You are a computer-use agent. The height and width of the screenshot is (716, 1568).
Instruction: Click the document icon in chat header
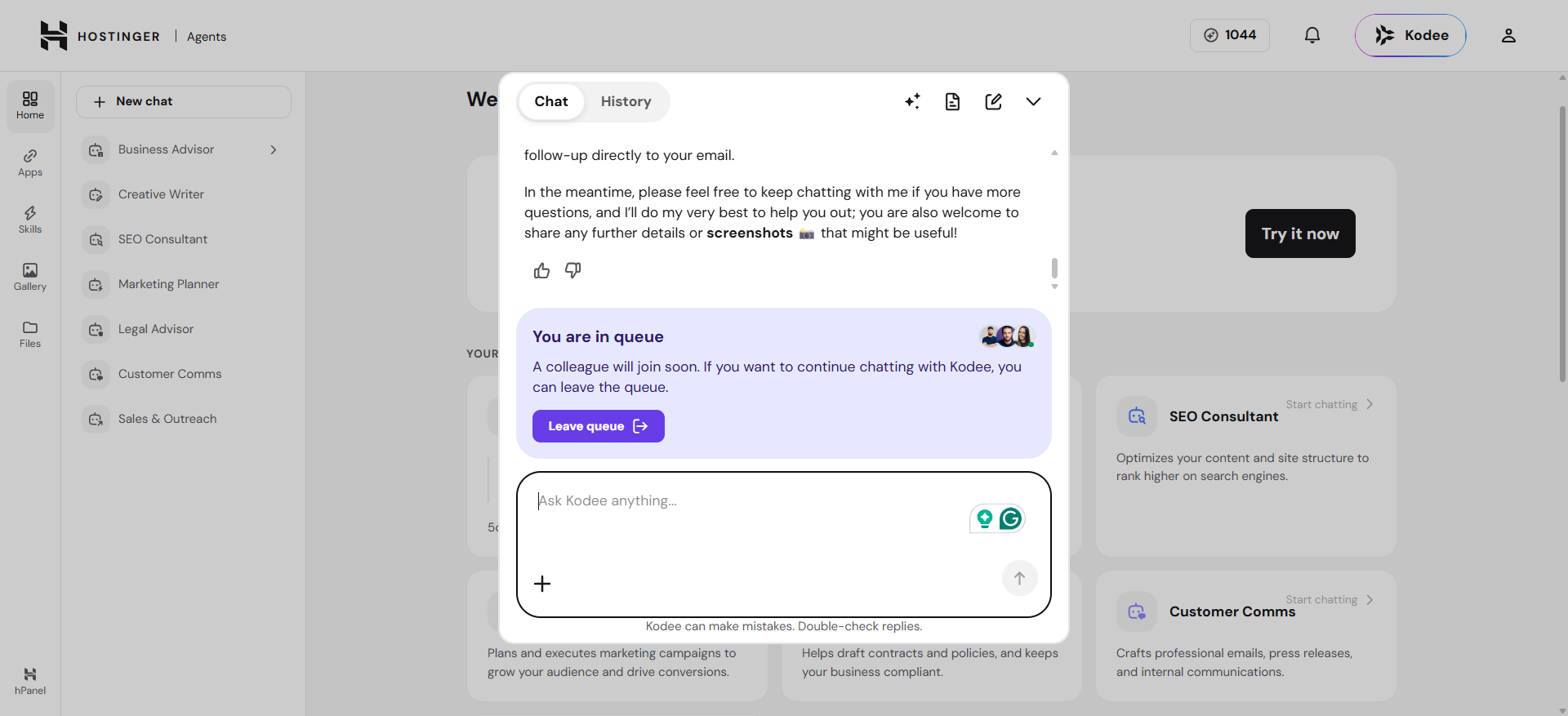(952, 101)
